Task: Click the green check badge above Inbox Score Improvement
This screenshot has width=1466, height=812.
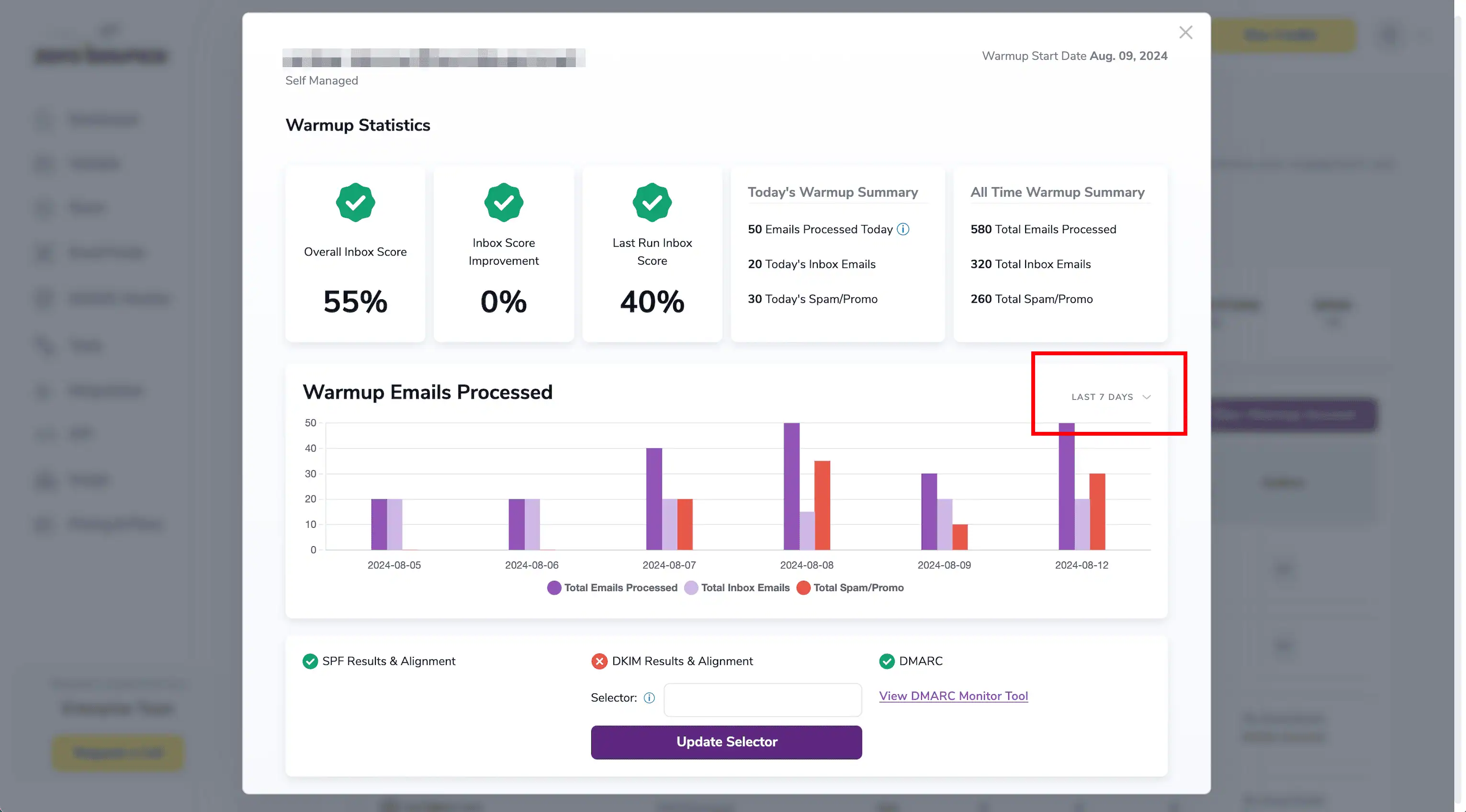Action: tap(503, 202)
